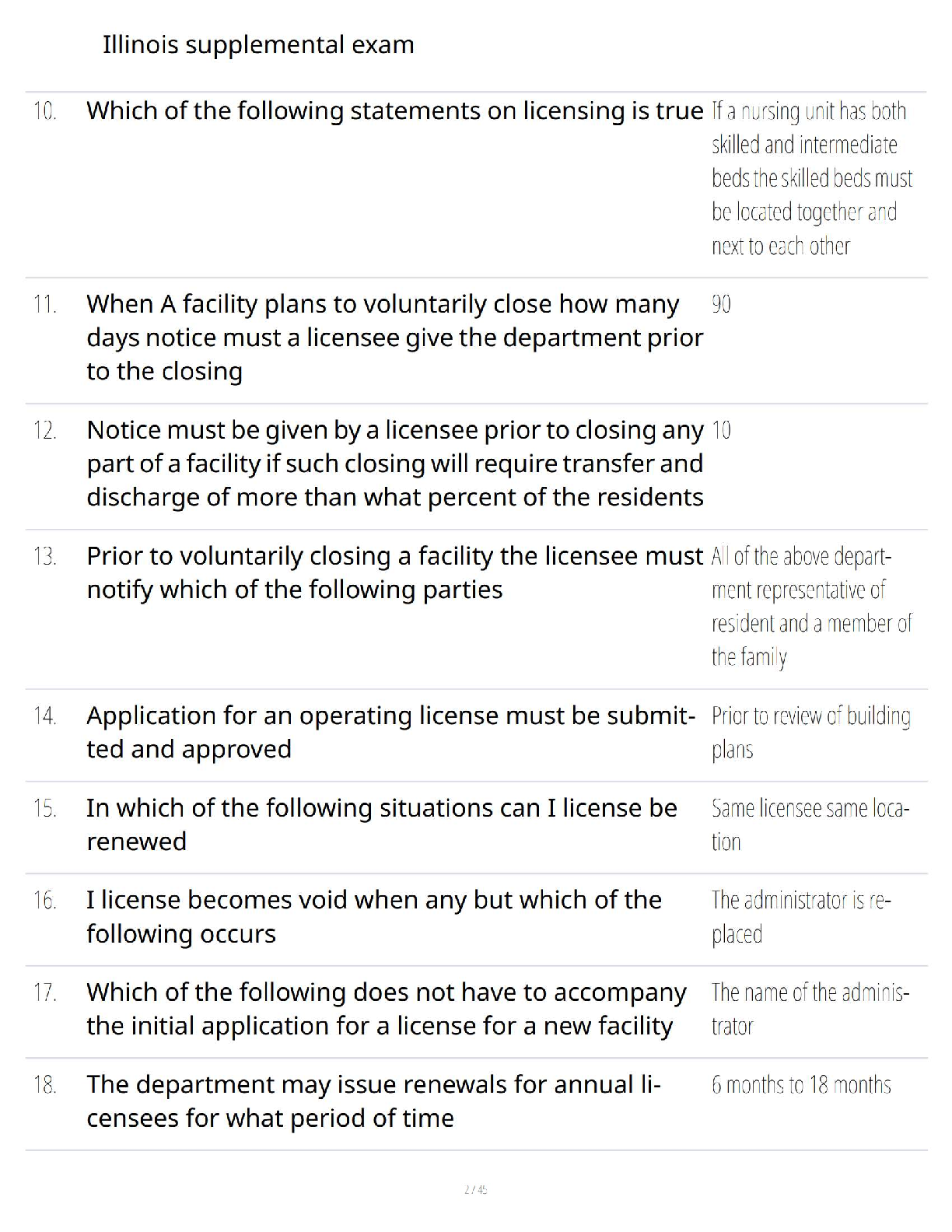This screenshot has width=952, height=1232.
Task: Click question 11 about voluntary closing notice
Action: click(x=394, y=338)
